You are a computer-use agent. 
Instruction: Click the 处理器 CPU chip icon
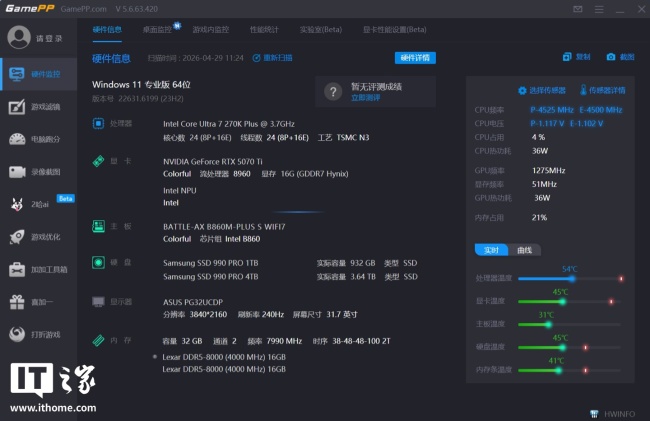pos(98,123)
